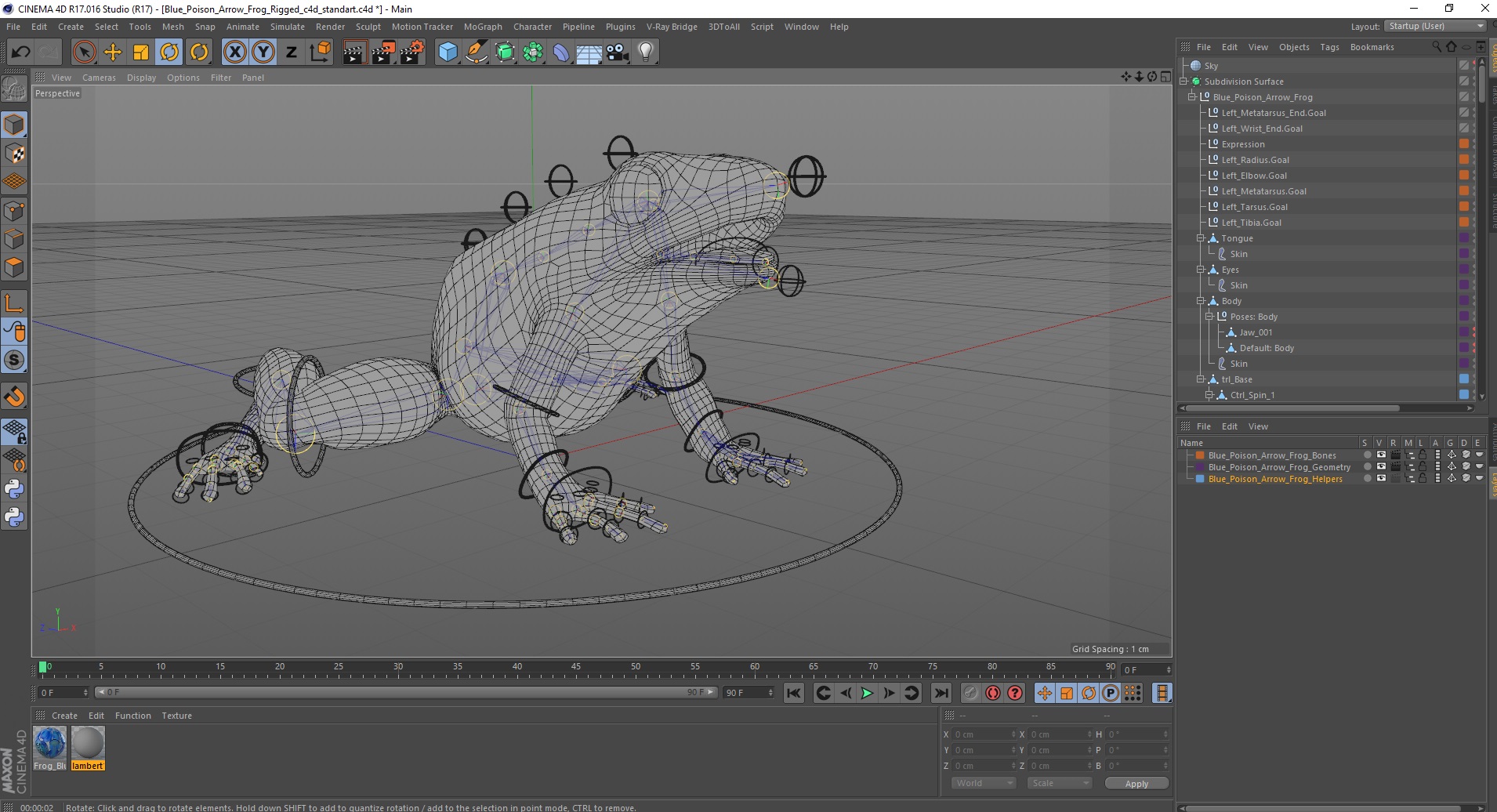Collapse the Blue_Poison_Arrow_Frog hierarchy

coord(1192,97)
